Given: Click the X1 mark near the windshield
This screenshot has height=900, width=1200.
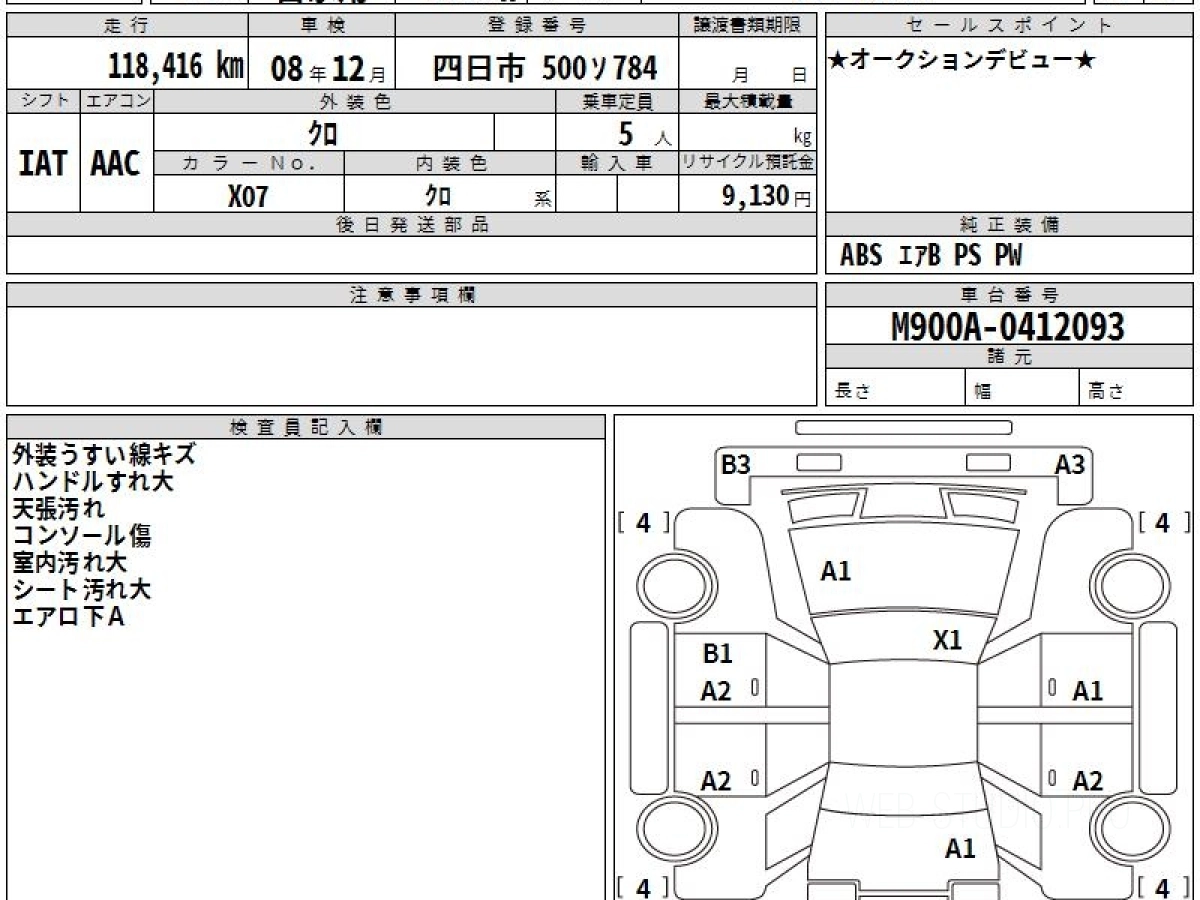Looking at the screenshot, I should 947,641.
